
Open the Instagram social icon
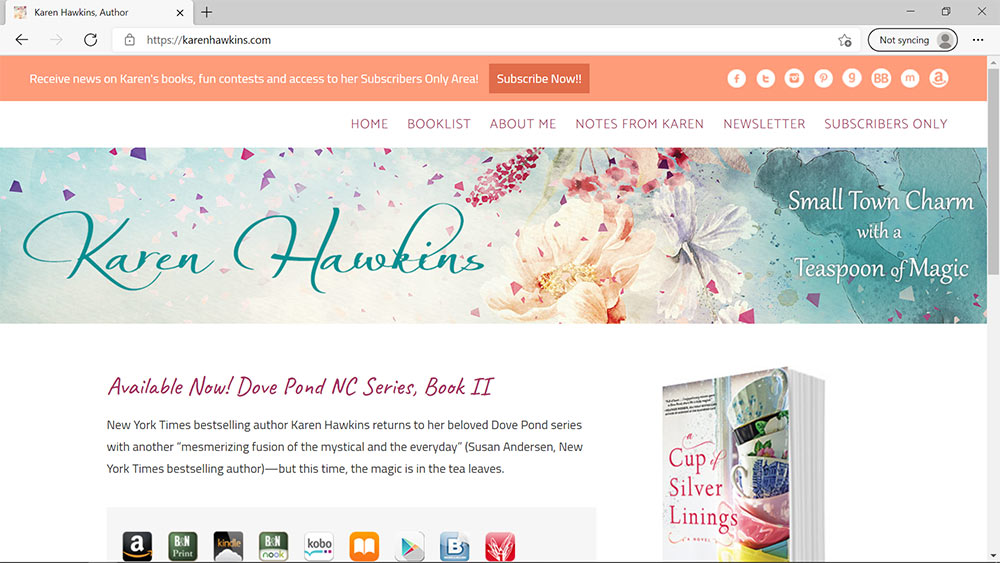pos(794,79)
